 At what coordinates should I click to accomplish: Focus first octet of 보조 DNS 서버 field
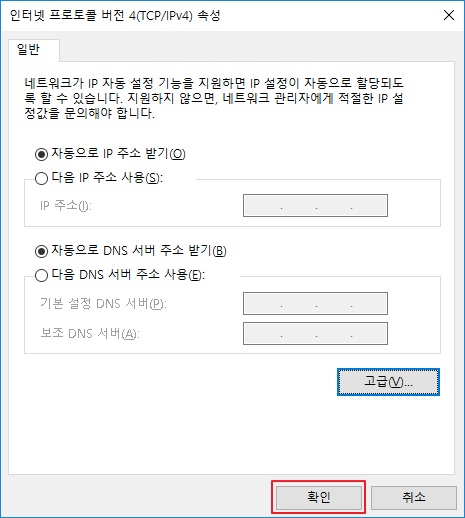[x=263, y=333]
